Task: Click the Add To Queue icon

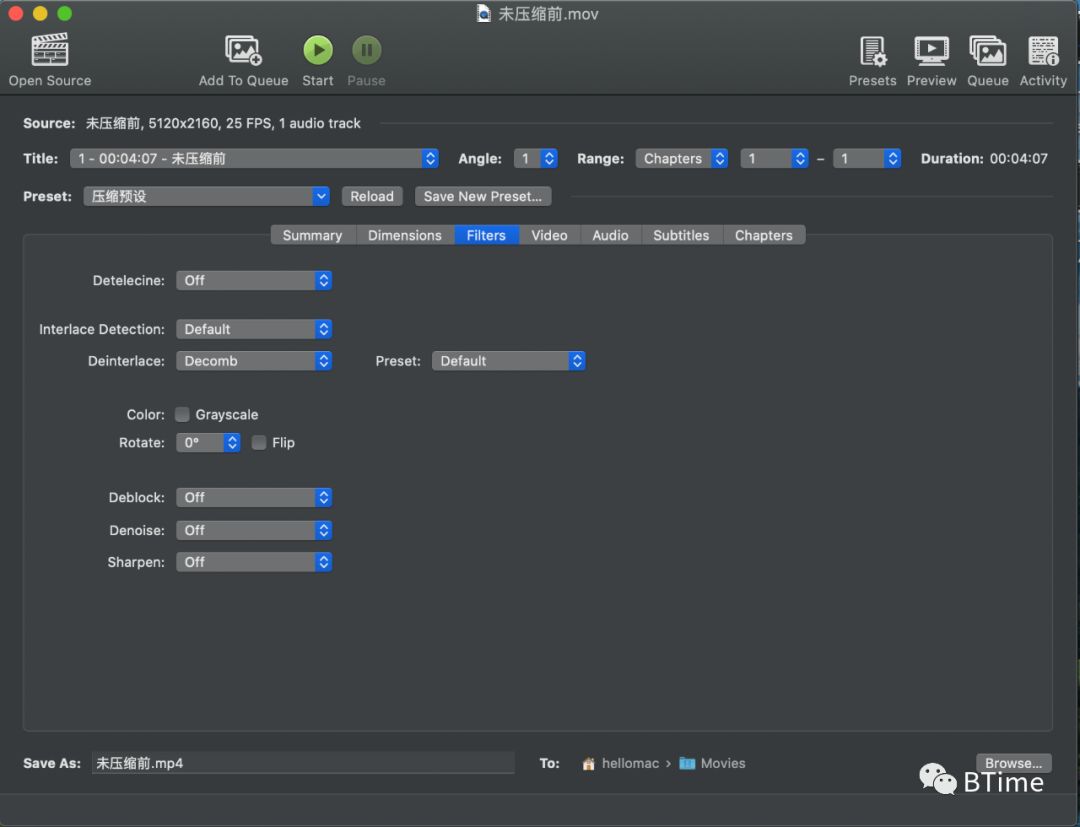Action: click(243, 50)
